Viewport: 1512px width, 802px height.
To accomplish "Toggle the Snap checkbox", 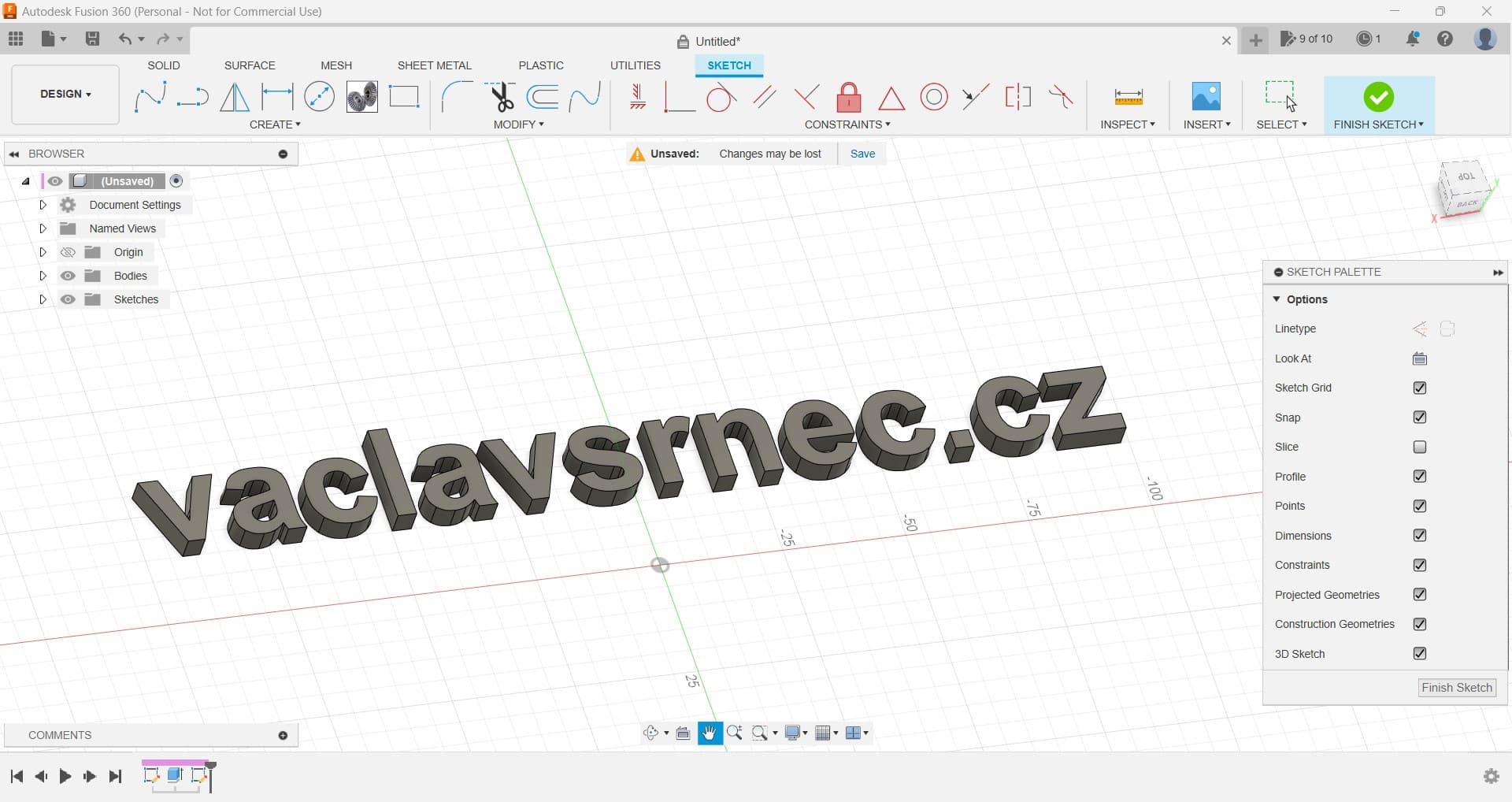I will click(1420, 417).
